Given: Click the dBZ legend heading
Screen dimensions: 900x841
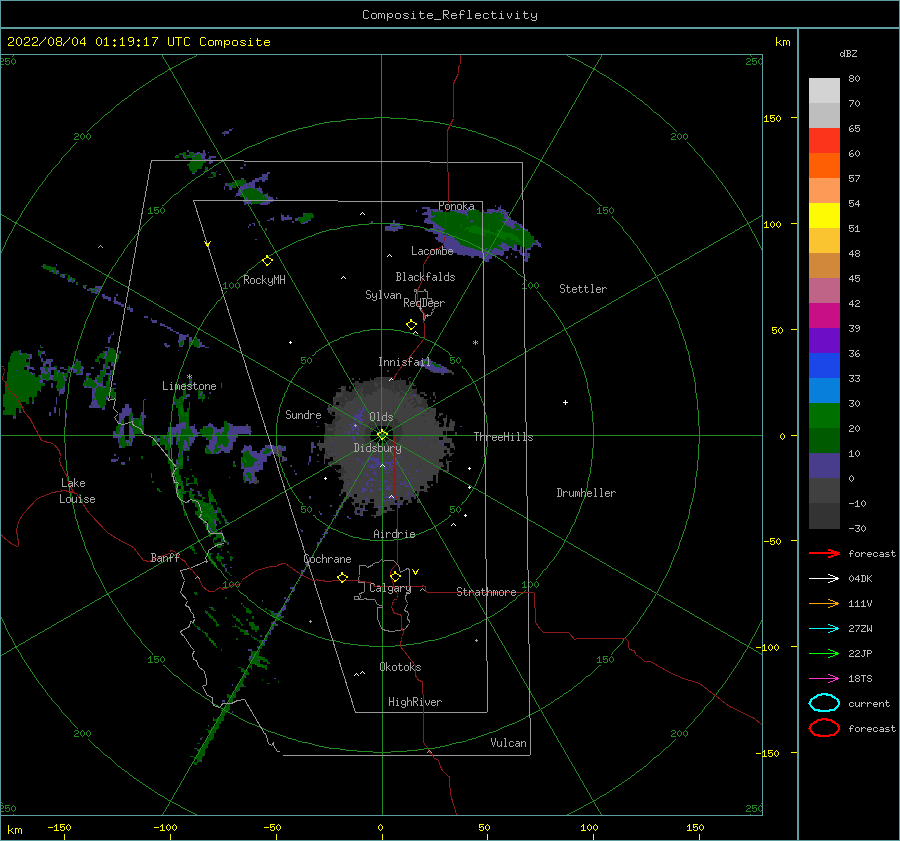Looking at the screenshot, I should click(x=848, y=53).
